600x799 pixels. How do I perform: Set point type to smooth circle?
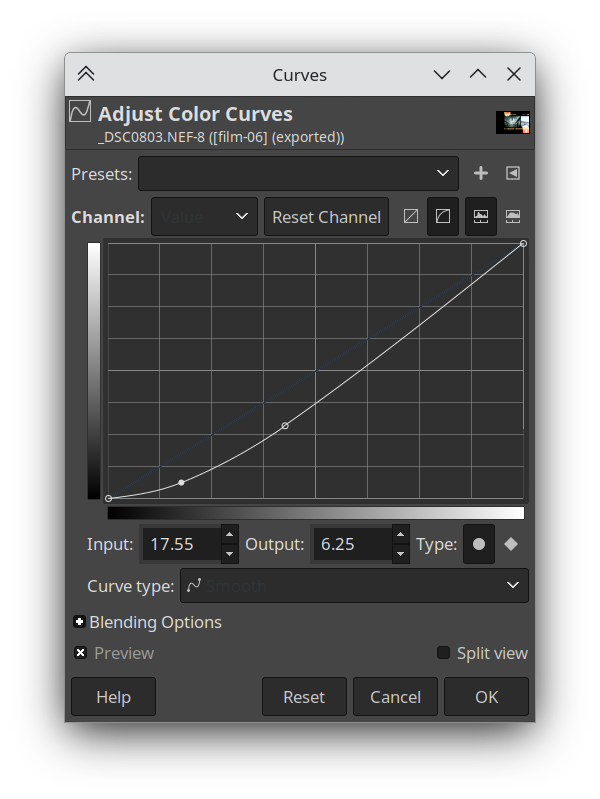pyautogui.click(x=479, y=544)
